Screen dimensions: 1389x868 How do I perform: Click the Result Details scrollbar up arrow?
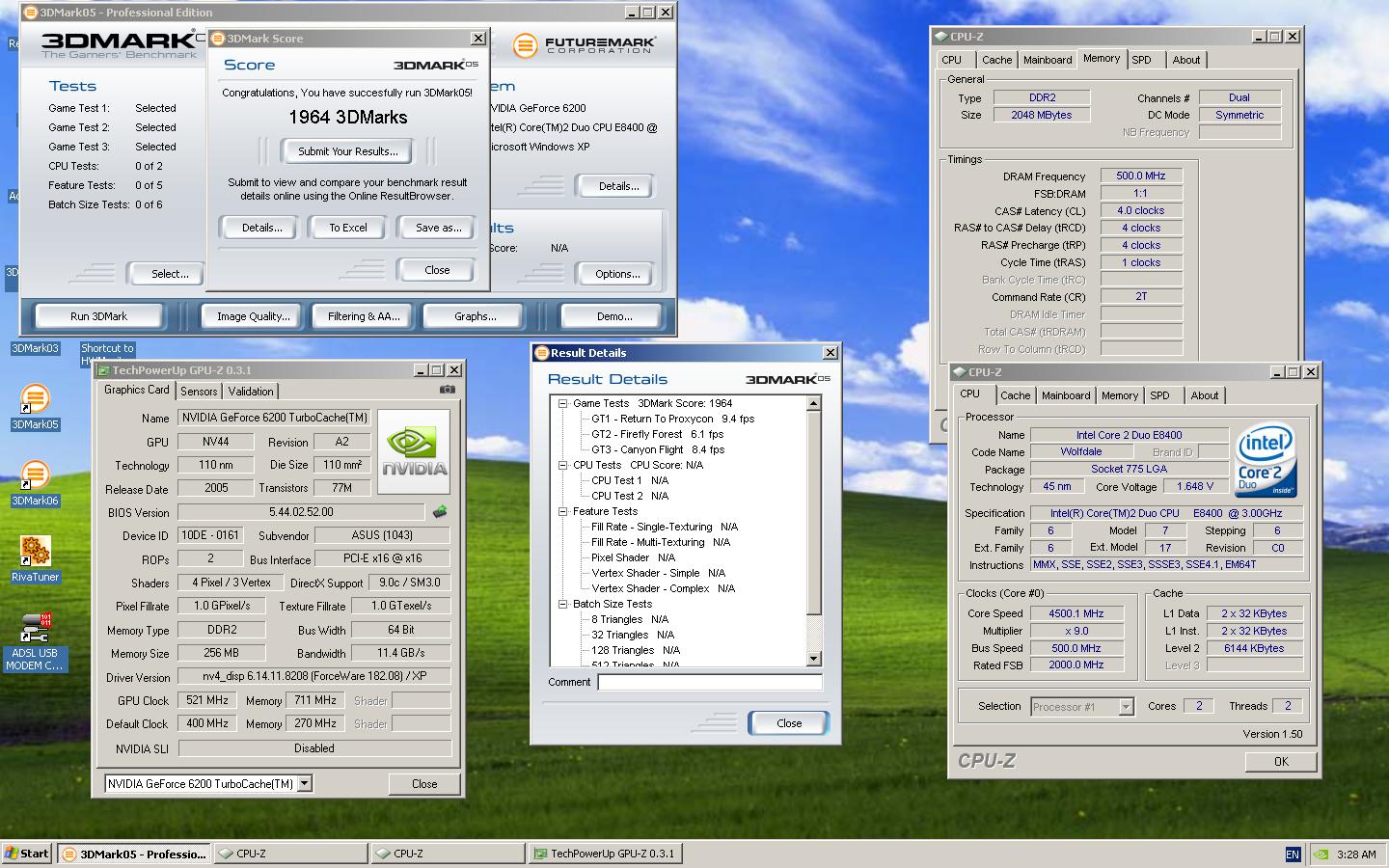tap(813, 403)
